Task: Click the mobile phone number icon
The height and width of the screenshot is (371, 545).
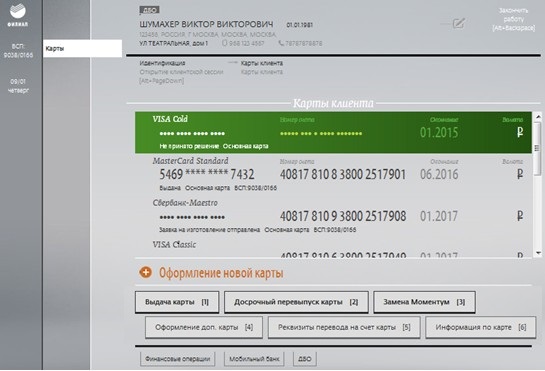Action: [225, 43]
